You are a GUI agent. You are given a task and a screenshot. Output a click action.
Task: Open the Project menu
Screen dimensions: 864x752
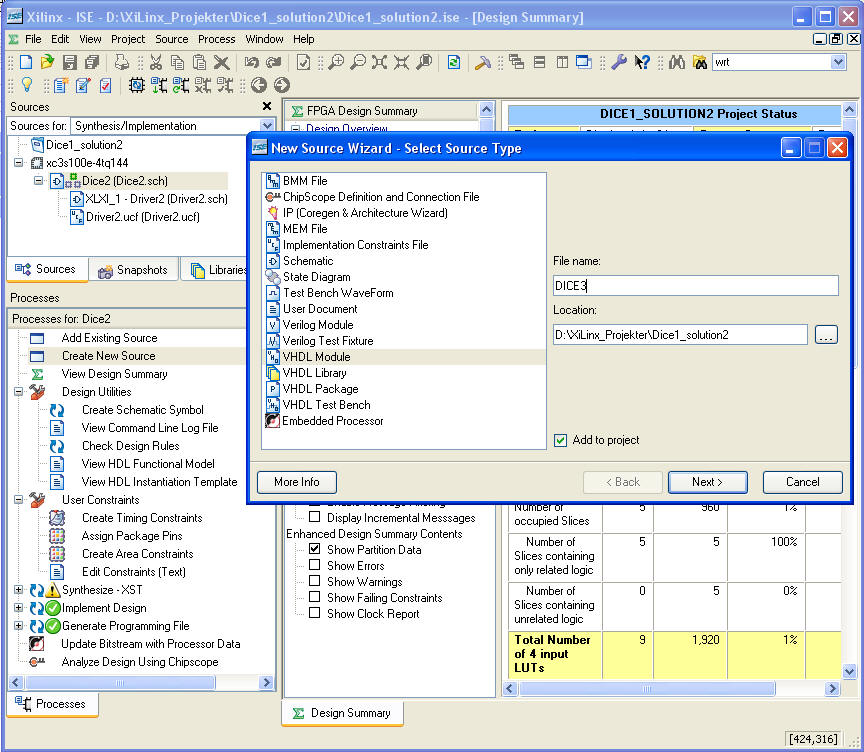[x=128, y=39]
